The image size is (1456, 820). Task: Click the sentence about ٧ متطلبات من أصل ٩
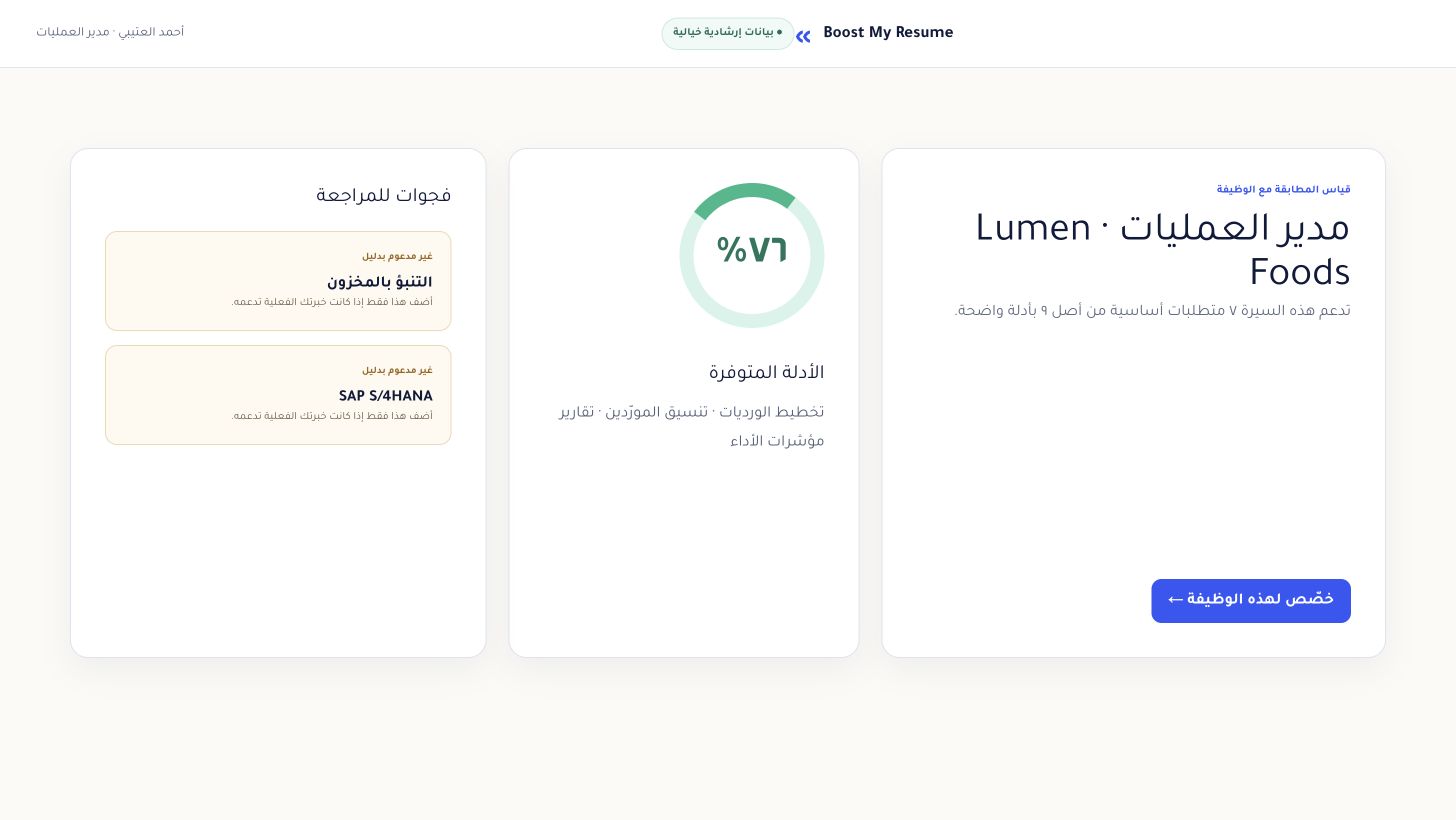[1152, 312]
